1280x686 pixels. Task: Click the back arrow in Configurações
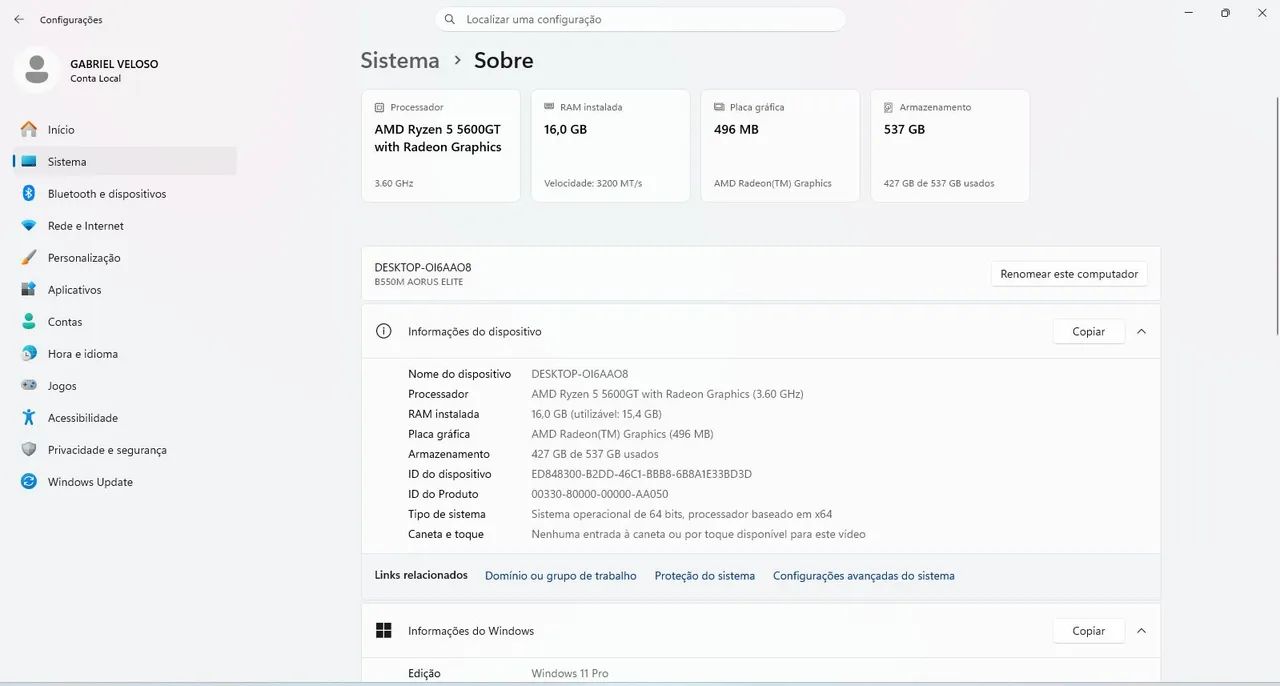19,19
